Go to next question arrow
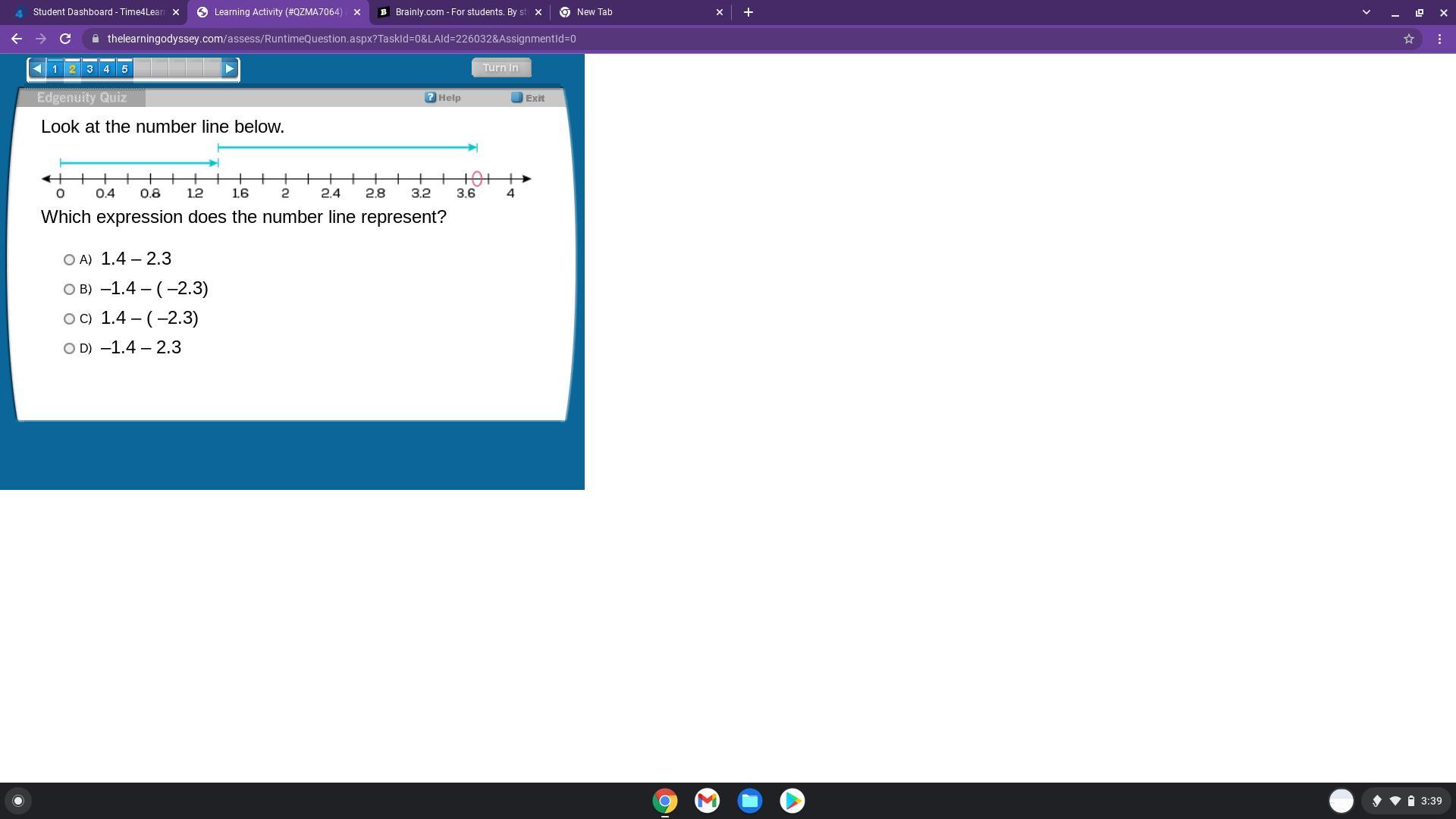 tap(229, 69)
